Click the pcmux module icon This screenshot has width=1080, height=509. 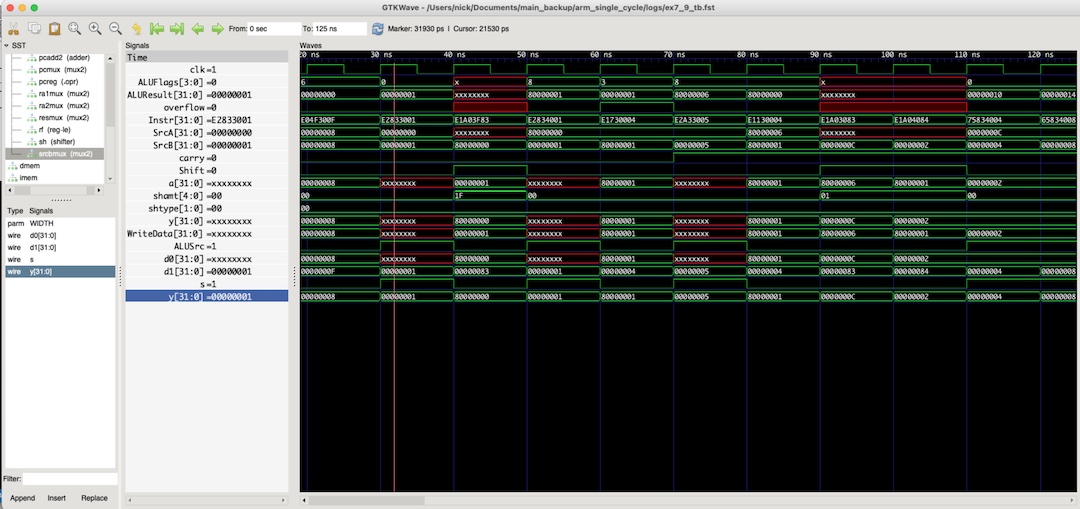(x=32, y=70)
